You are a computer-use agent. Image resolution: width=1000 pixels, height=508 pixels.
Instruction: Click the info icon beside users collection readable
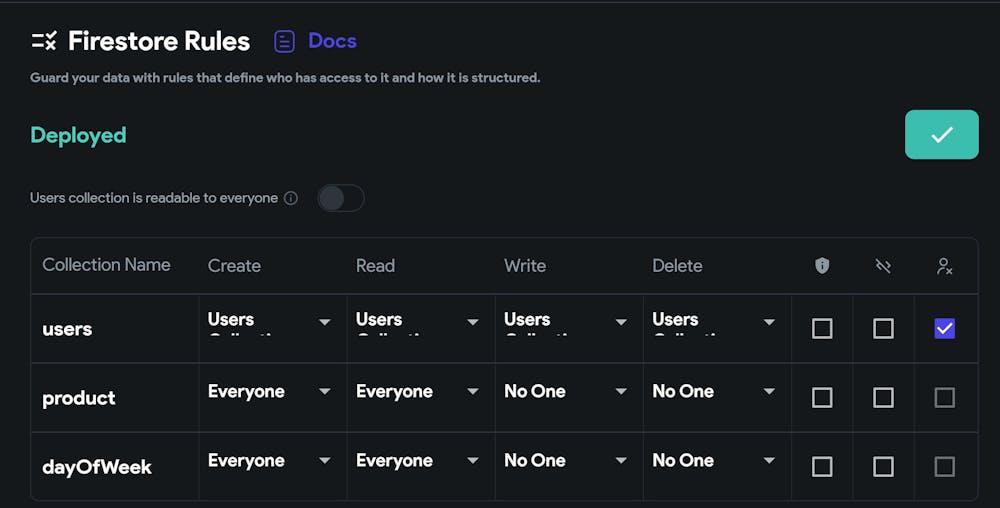291,198
